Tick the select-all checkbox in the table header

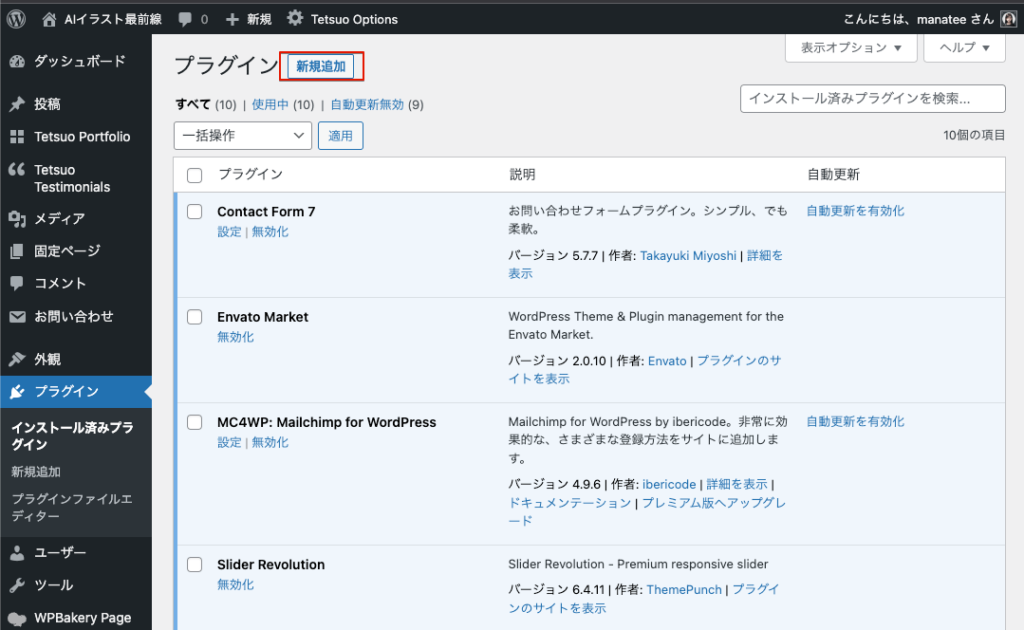[x=195, y=175]
